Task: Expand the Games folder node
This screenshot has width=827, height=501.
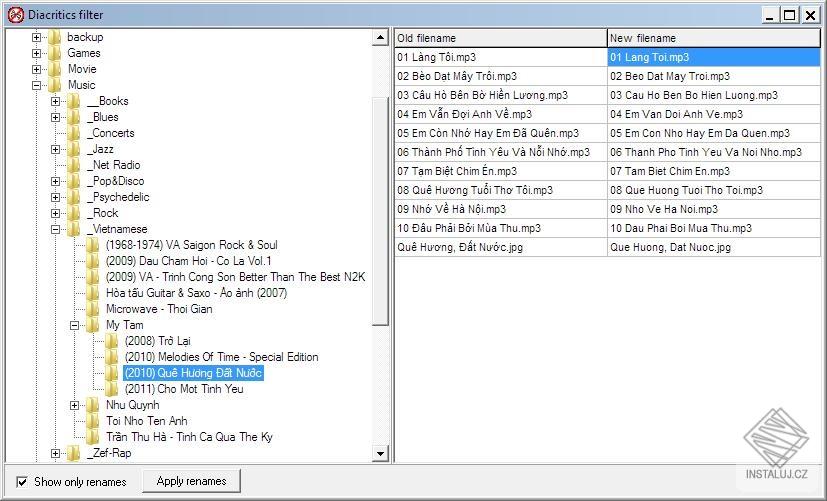Action: (36, 53)
